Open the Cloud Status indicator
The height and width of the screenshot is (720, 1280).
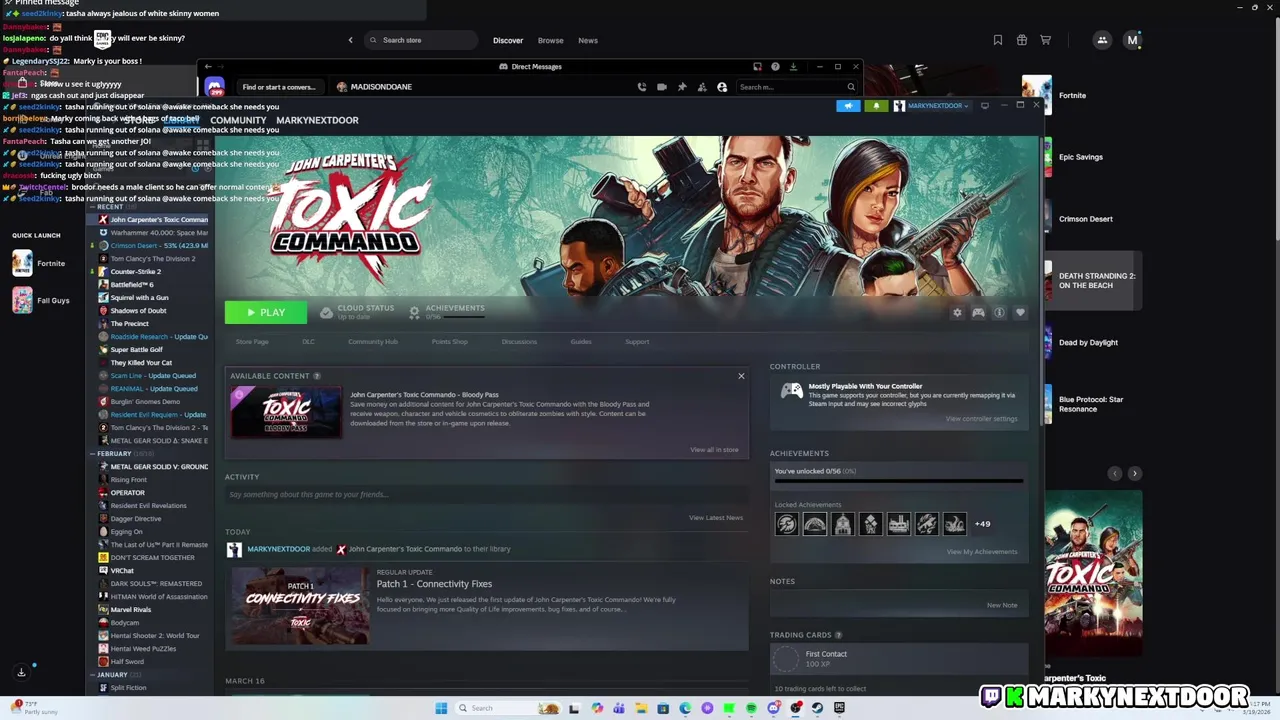point(357,312)
